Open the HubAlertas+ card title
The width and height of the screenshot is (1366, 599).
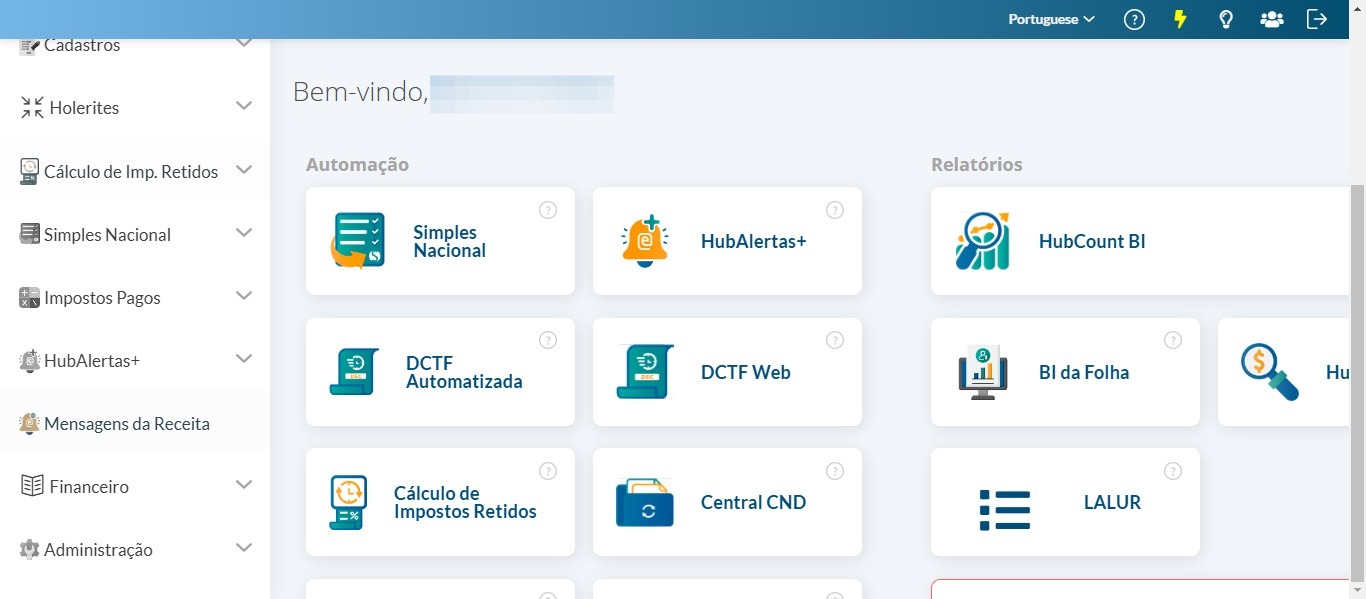pyautogui.click(x=753, y=242)
